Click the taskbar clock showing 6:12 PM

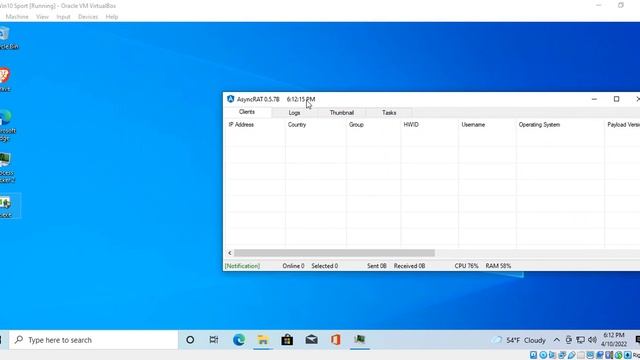point(613,340)
